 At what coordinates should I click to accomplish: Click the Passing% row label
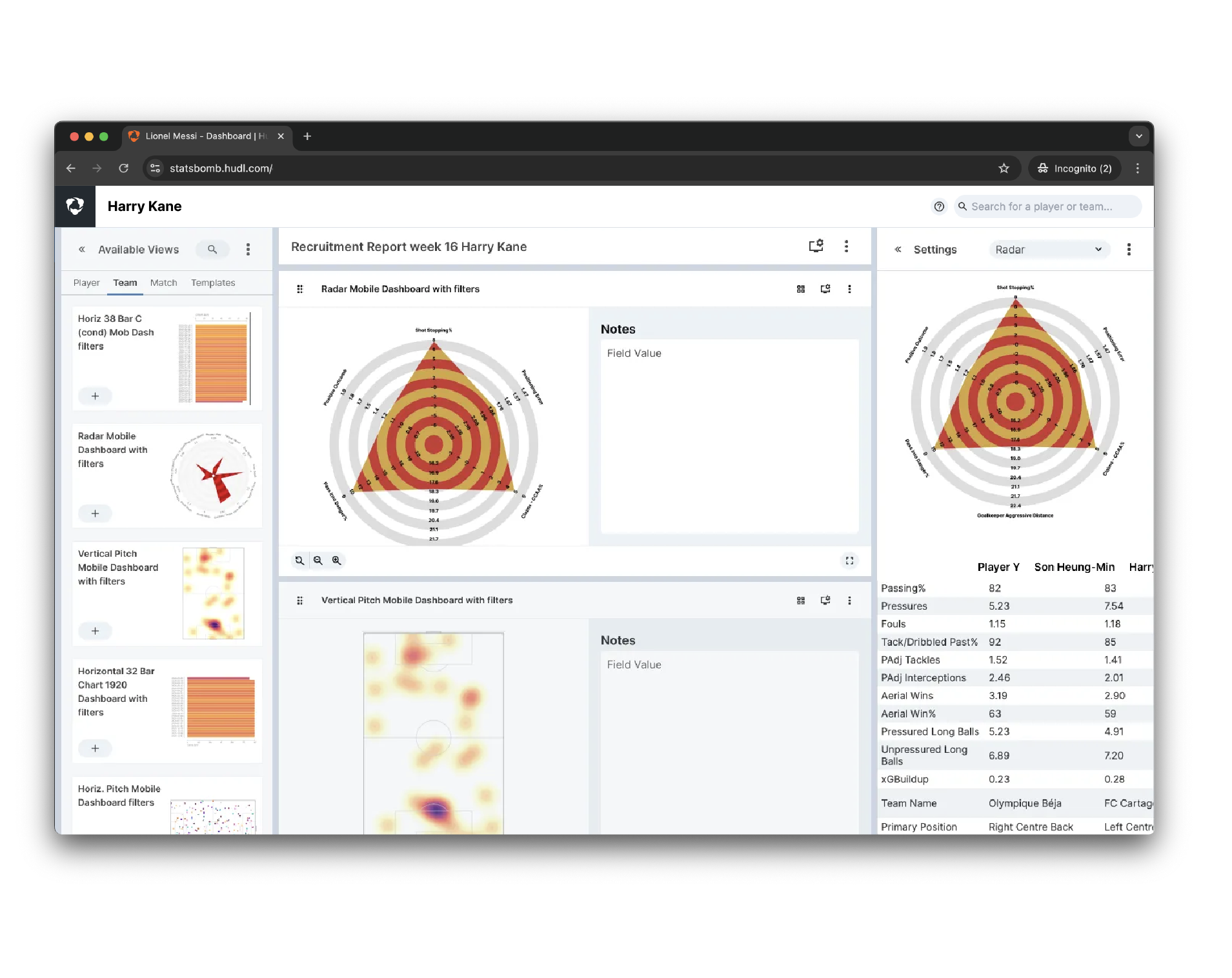(903, 588)
